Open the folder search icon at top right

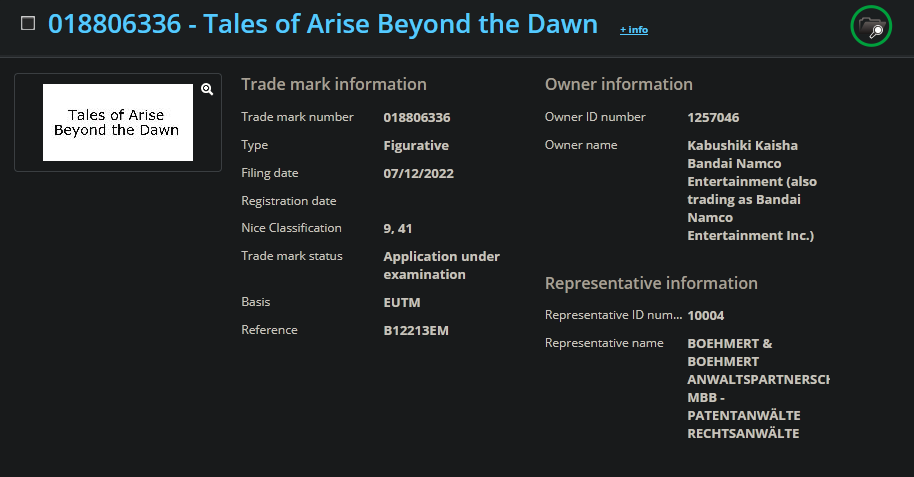871,26
